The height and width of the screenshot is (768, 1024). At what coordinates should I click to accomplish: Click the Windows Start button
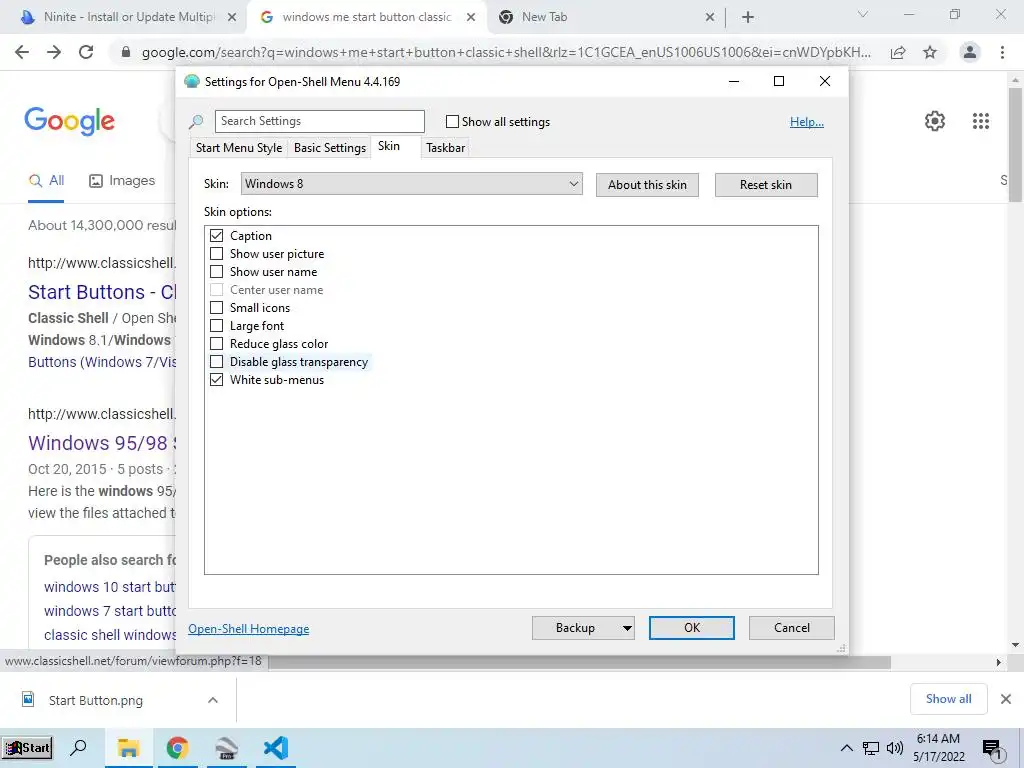[x=27, y=748]
